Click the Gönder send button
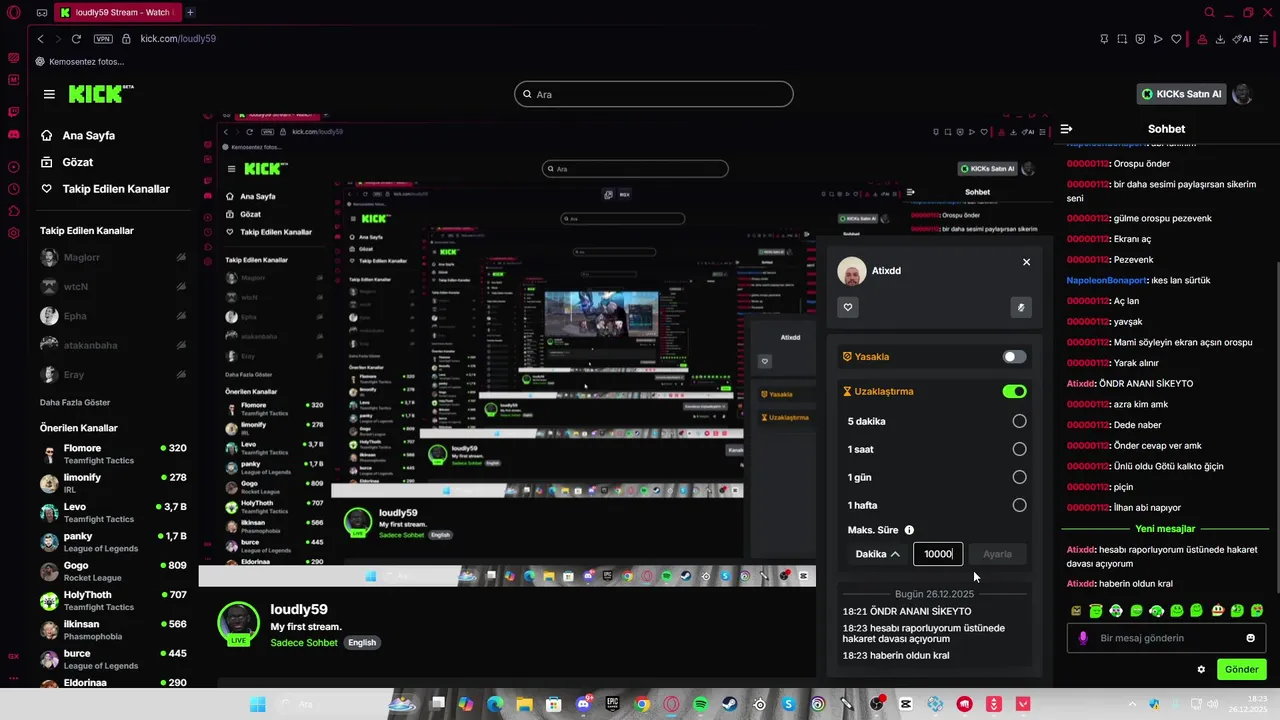The width and height of the screenshot is (1280, 720). tap(1241, 670)
